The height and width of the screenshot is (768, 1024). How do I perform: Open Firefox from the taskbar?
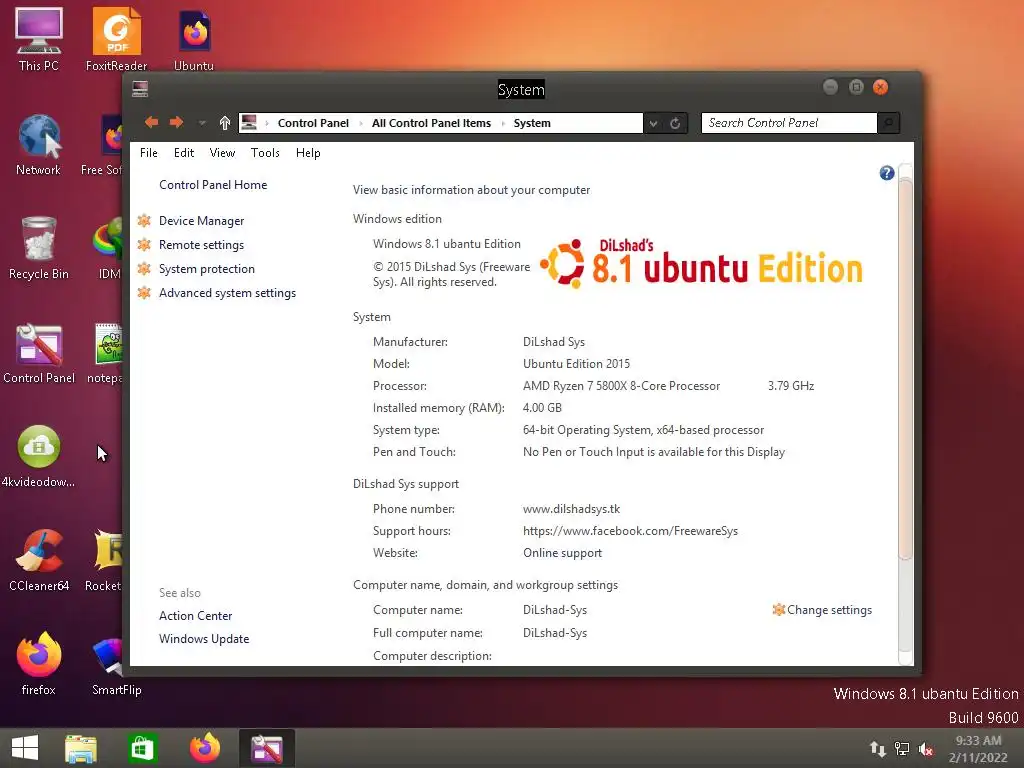point(204,748)
